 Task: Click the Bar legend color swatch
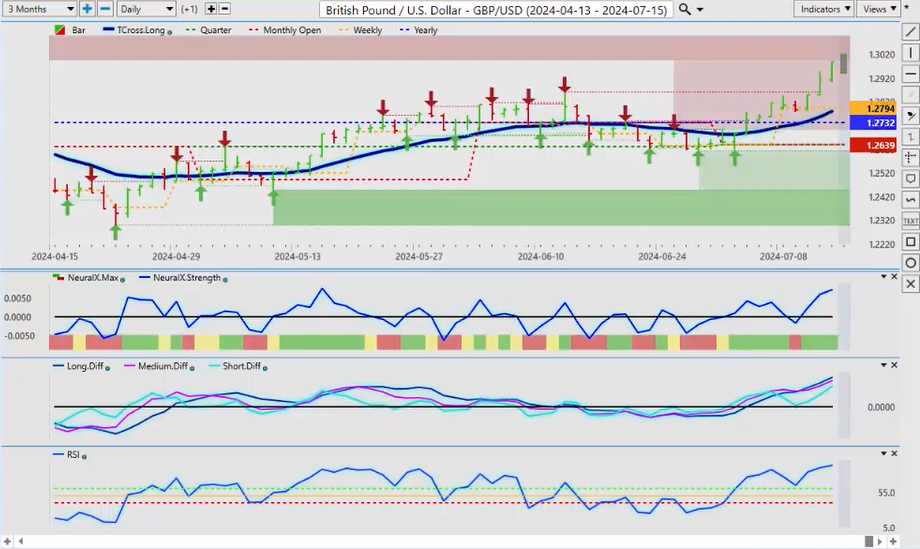tap(60, 30)
